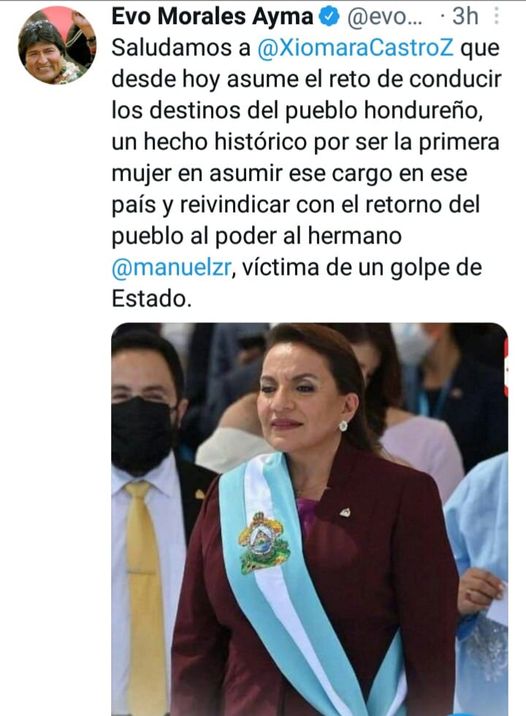Image resolution: width=526 pixels, height=716 pixels.
Task: Open Evo Morales profile picture avatar
Action: (x=57, y=45)
